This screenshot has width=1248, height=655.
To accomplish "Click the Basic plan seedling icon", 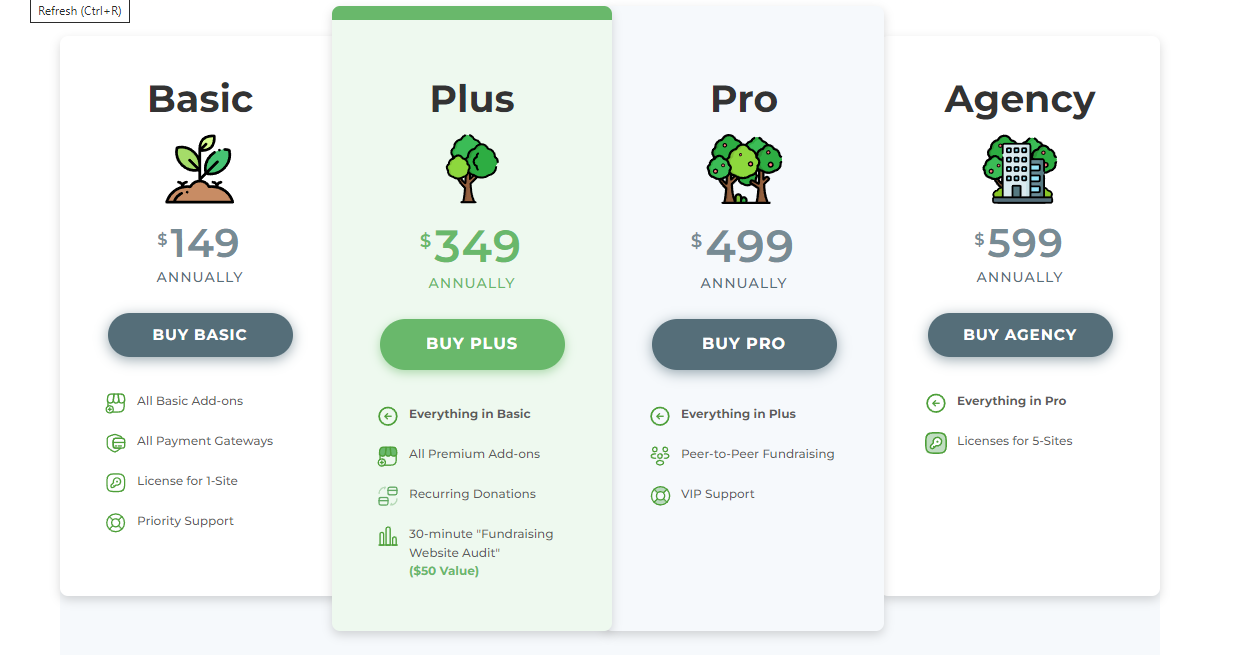I will tap(200, 170).
